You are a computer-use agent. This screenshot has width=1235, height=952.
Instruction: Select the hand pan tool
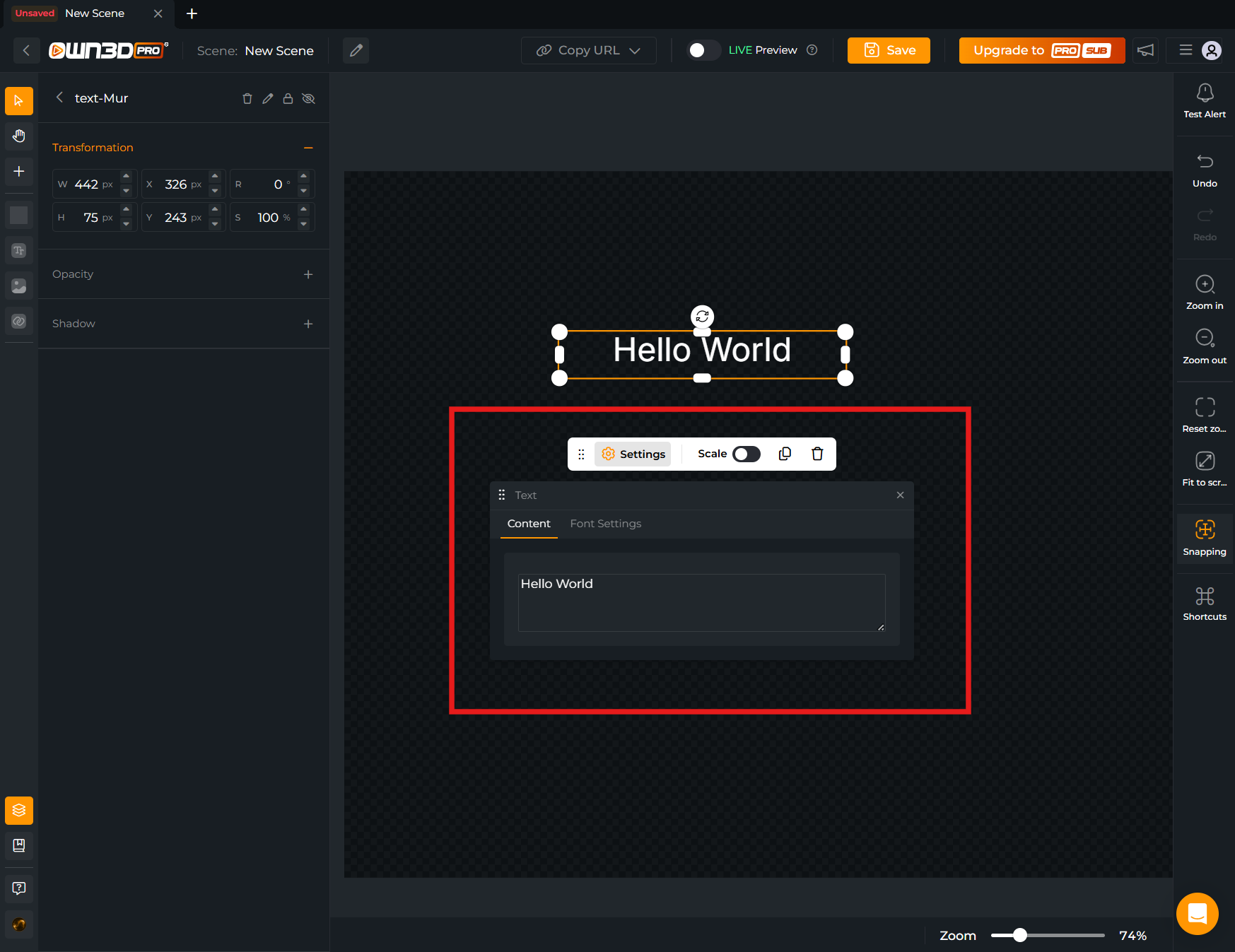click(19, 136)
